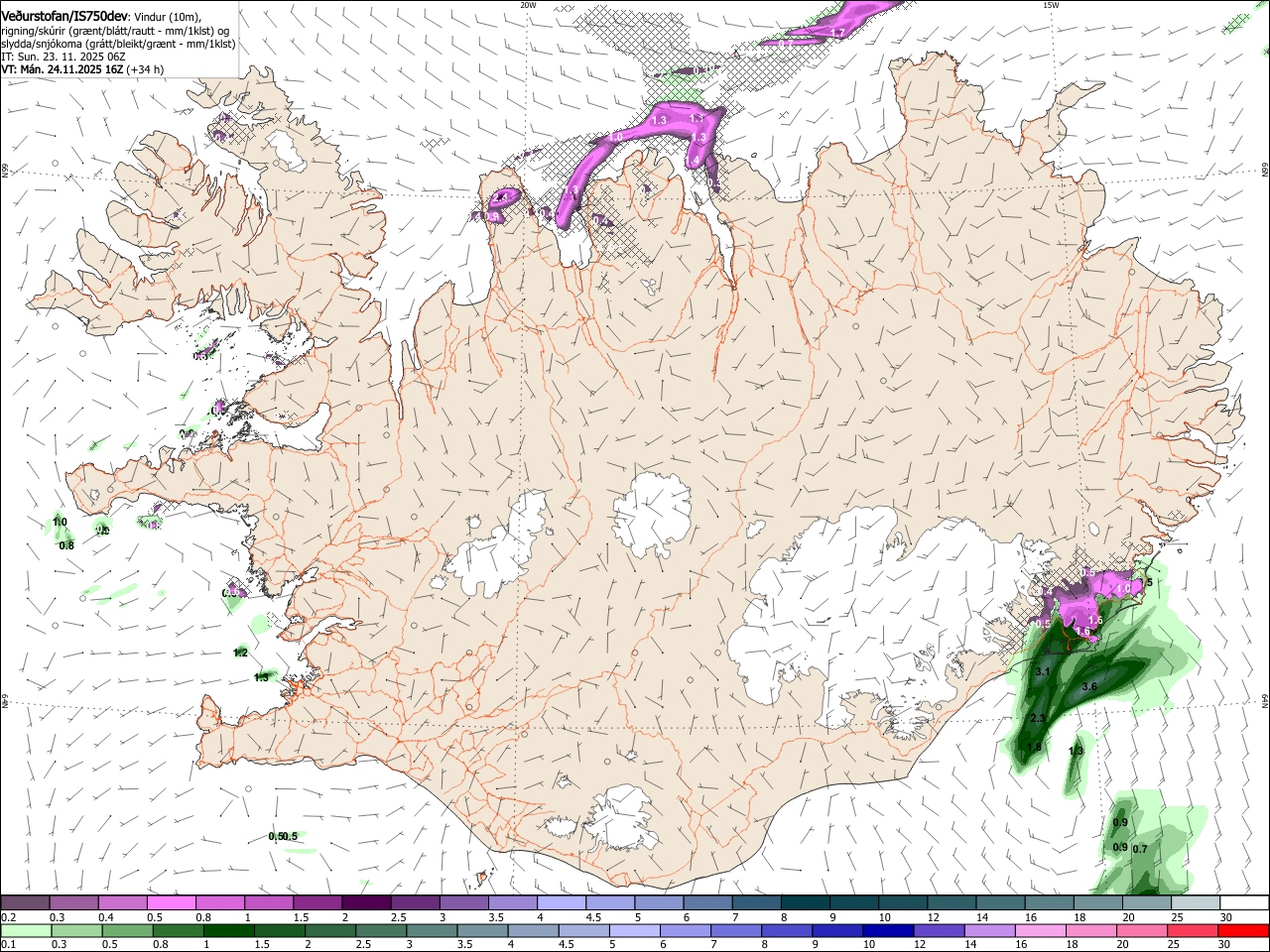Click the 0.2 label on snow scale
The width and height of the screenshot is (1270, 952).
pos(9,917)
